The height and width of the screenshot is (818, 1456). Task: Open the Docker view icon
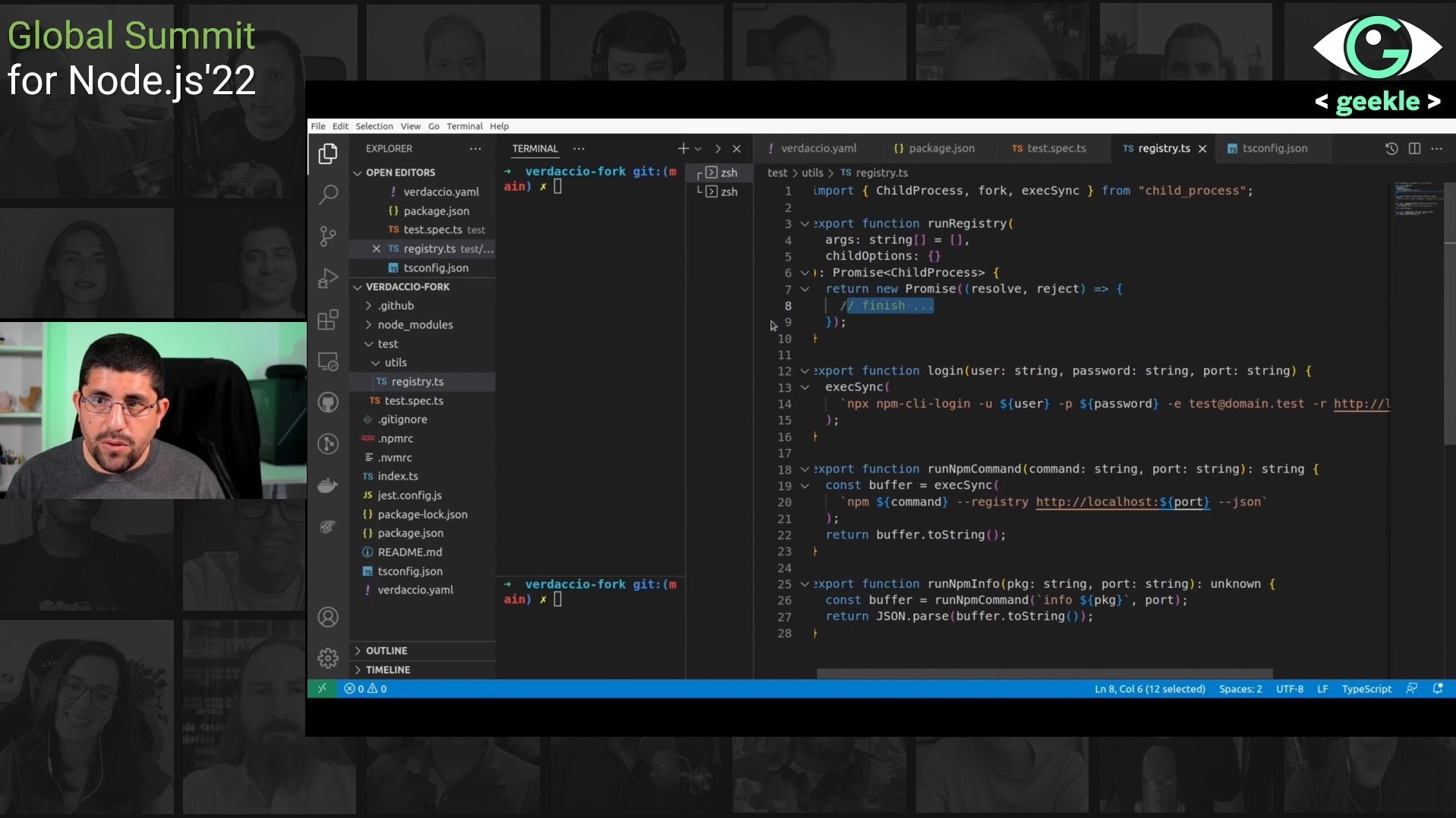coord(328,485)
